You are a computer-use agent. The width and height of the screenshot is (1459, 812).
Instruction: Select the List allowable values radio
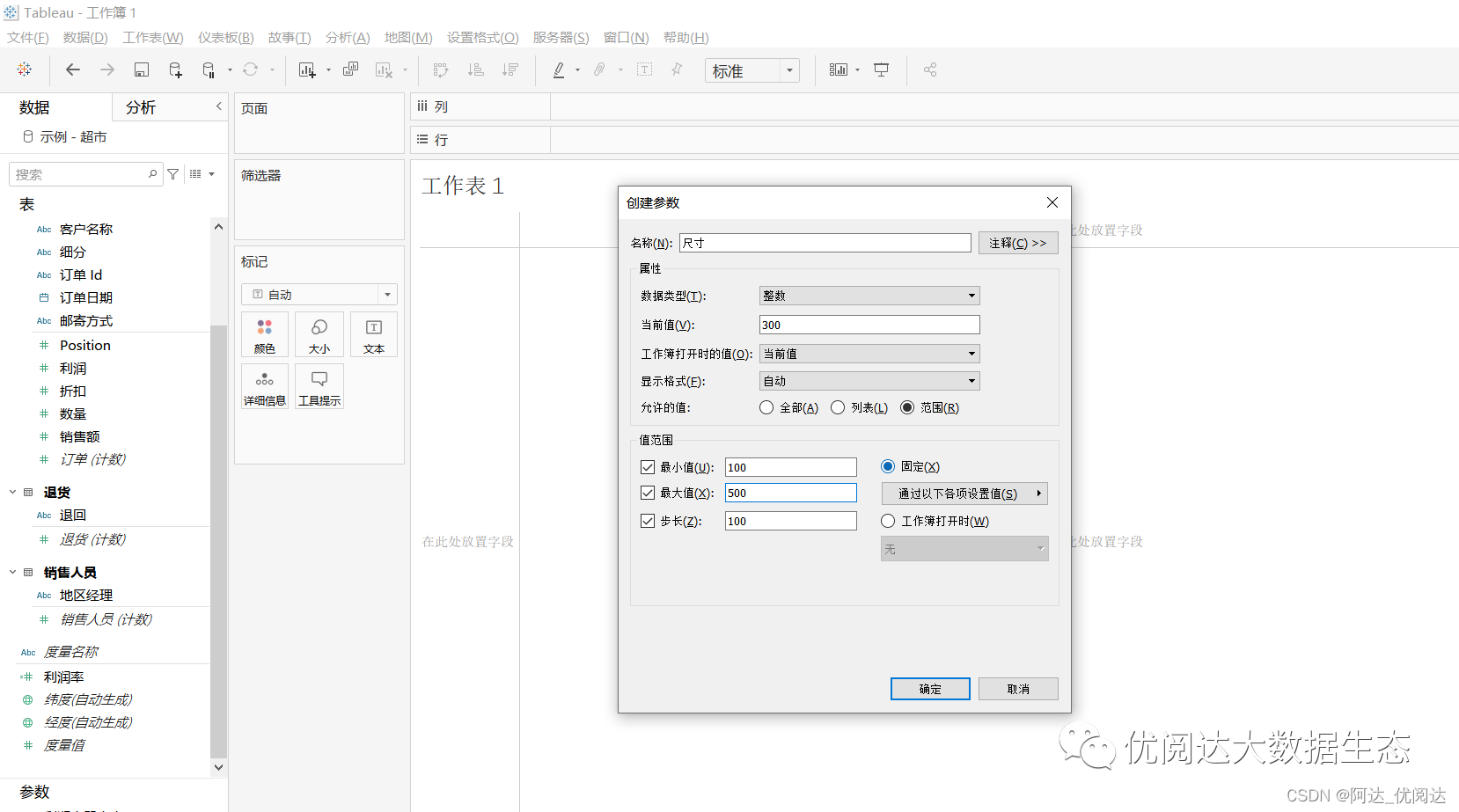(x=838, y=407)
